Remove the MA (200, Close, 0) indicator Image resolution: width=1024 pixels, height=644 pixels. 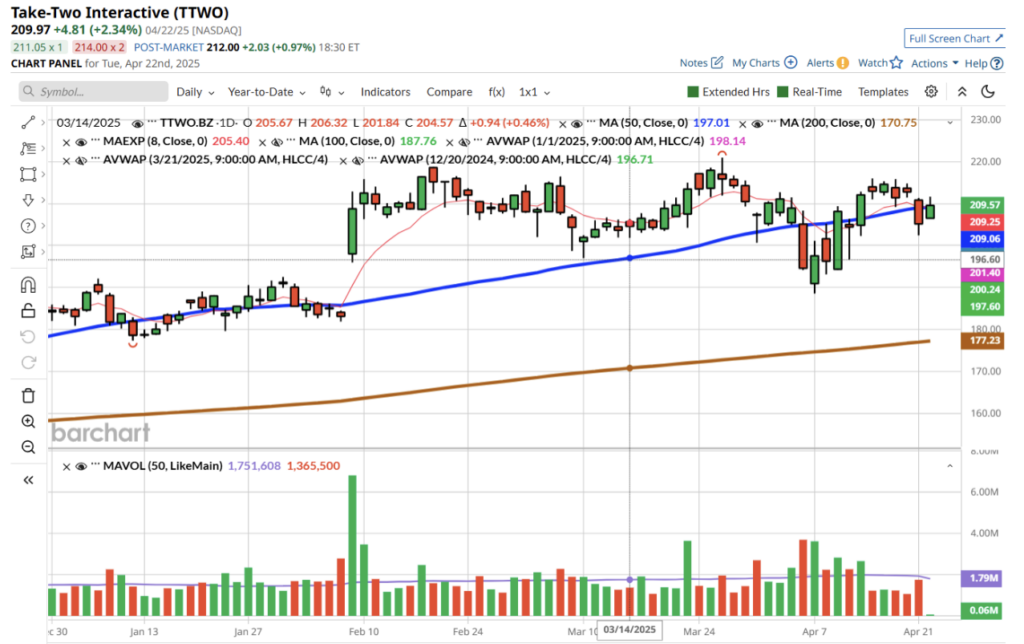[743, 123]
